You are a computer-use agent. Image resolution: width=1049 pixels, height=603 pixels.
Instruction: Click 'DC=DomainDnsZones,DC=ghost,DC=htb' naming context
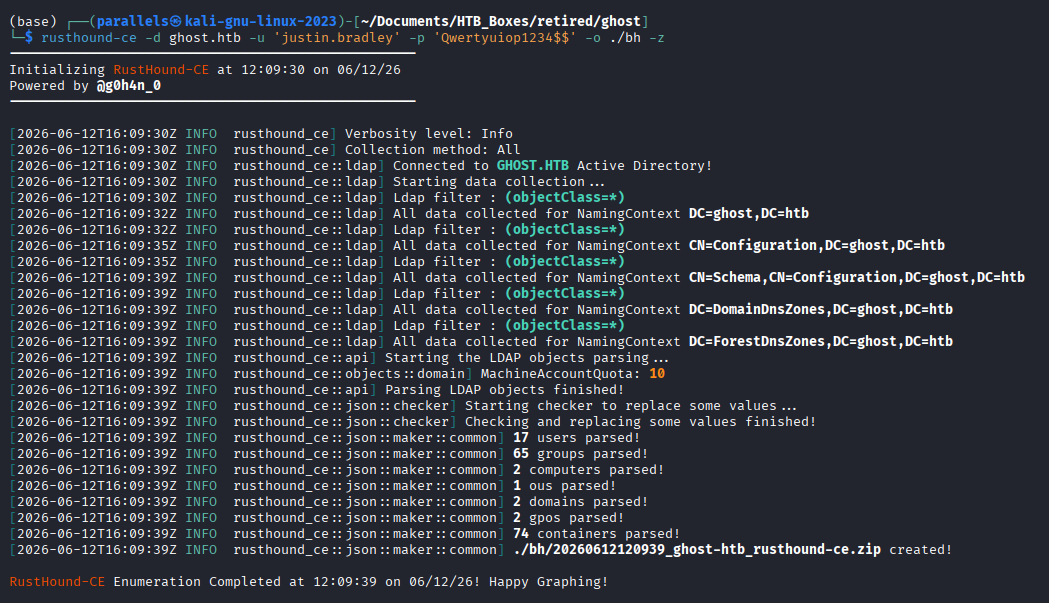click(x=821, y=310)
